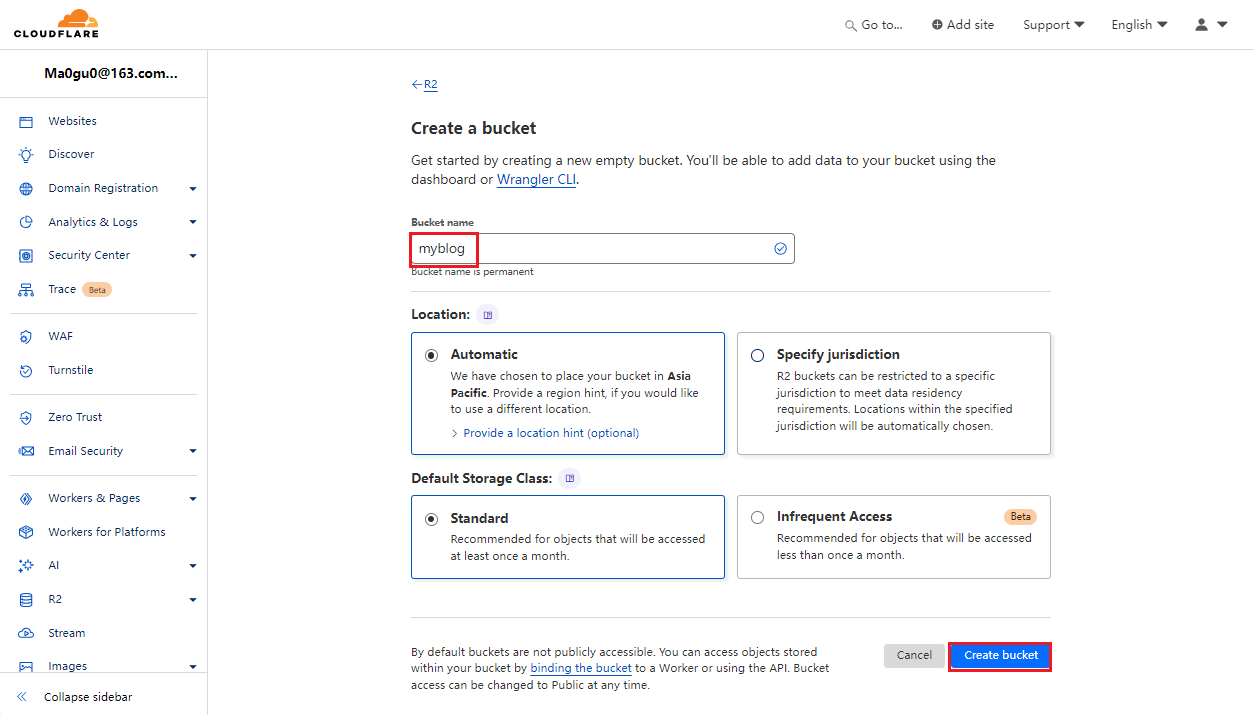1254x715 pixels.
Task: Click Collapse sidebar text
Action: pyautogui.click(x=88, y=697)
